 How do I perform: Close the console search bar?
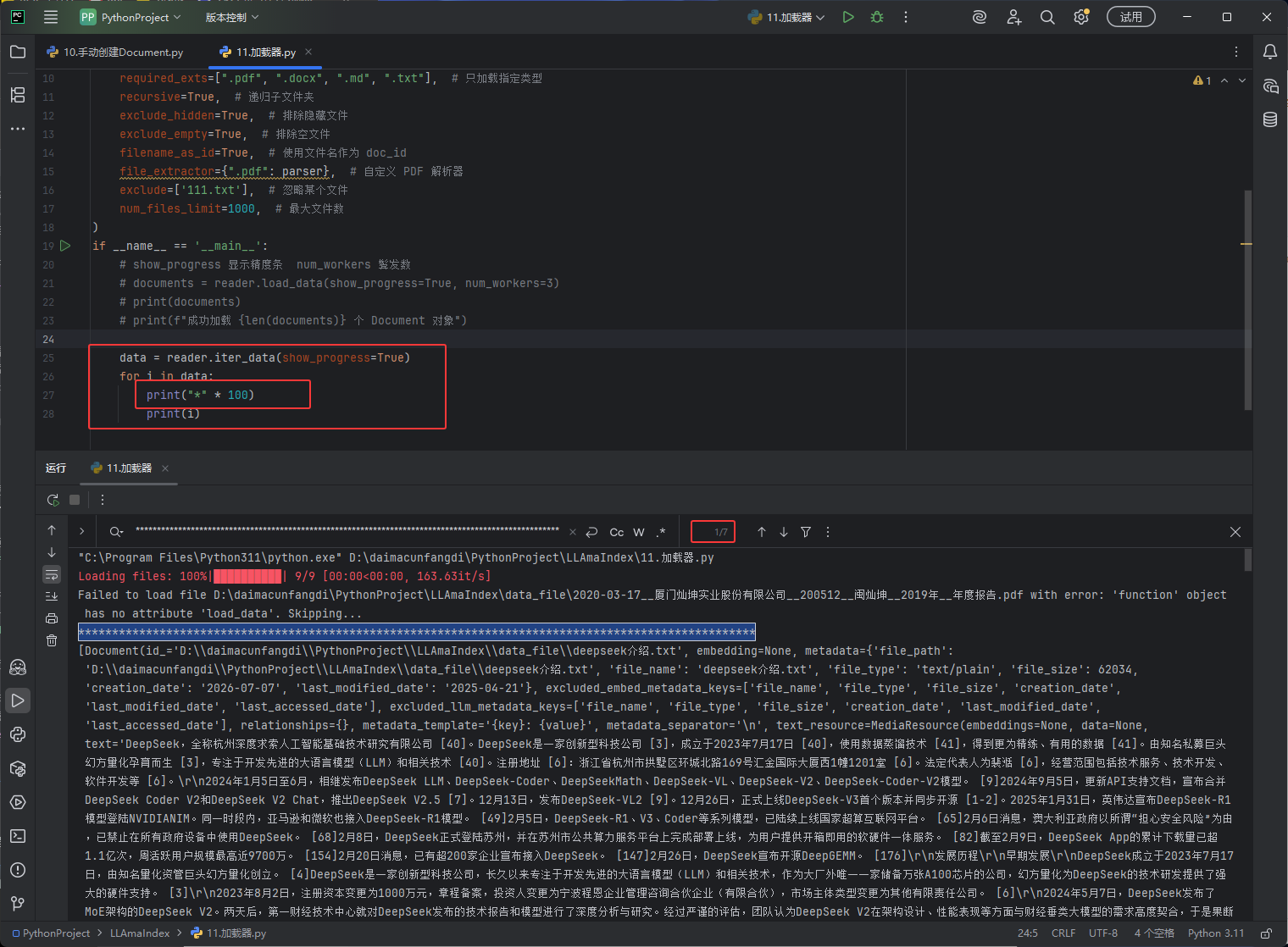tap(1235, 532)
